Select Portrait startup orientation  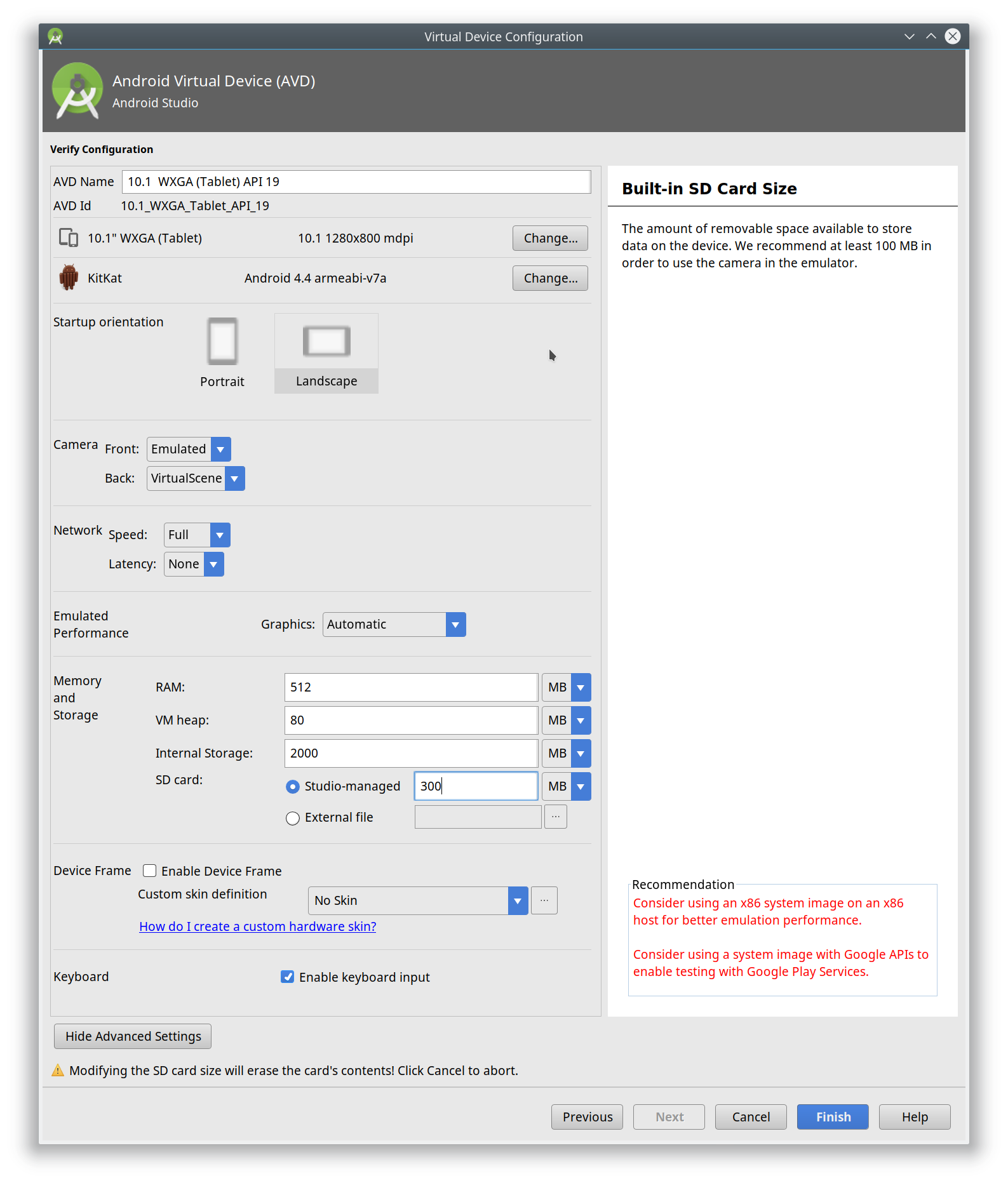pyautogui.click(x=222, y=353)
